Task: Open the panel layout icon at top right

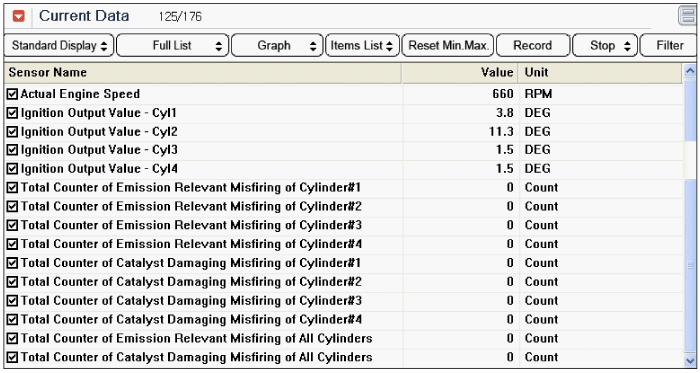Action: tap(688, 16)
